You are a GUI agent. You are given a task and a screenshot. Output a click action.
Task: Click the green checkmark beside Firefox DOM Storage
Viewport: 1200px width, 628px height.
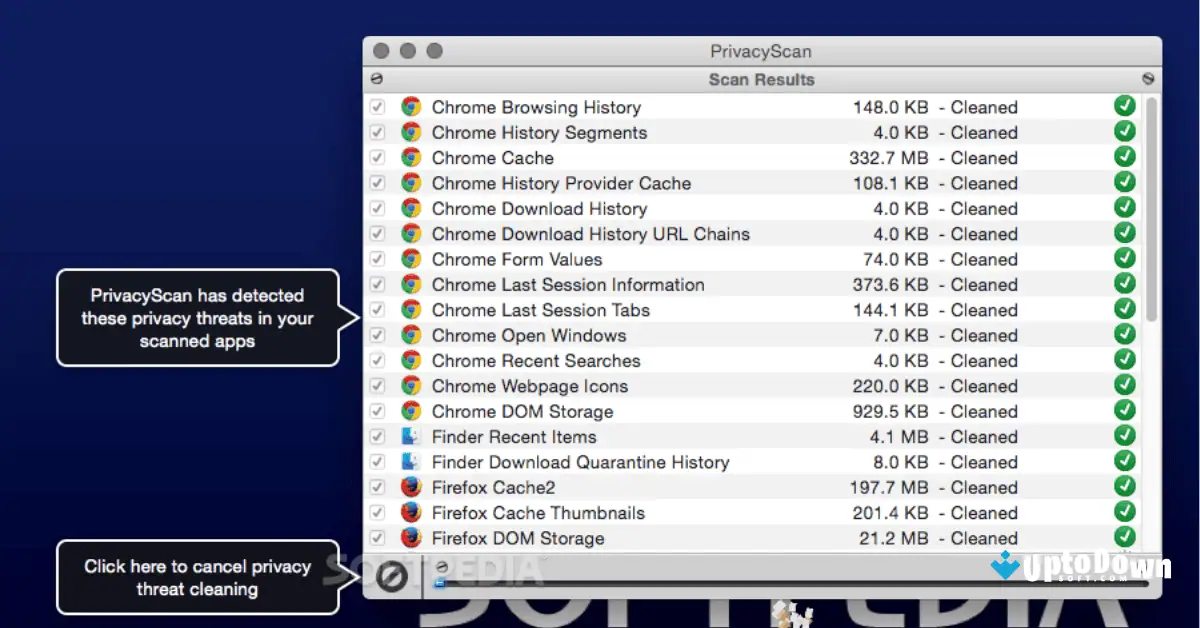click(1124, 537)
